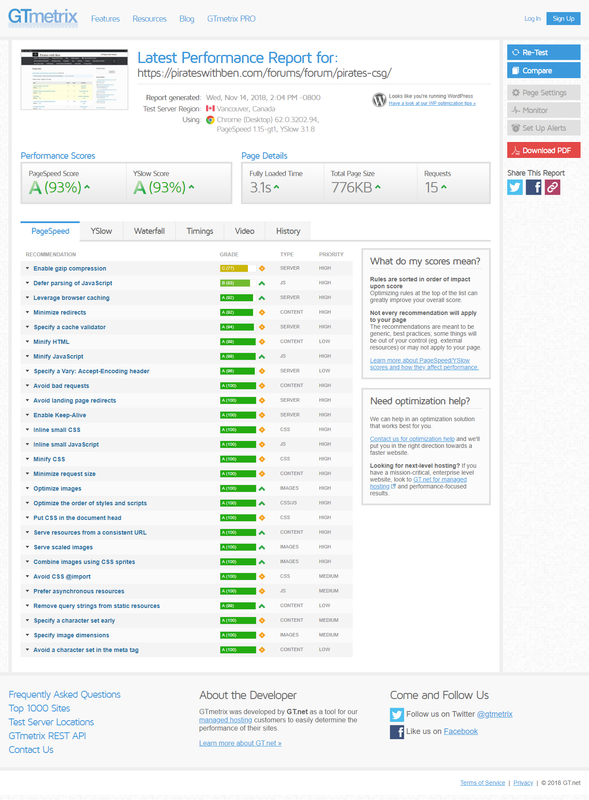Open the Timings tab
Screen dimensions: 589x800
200,231
